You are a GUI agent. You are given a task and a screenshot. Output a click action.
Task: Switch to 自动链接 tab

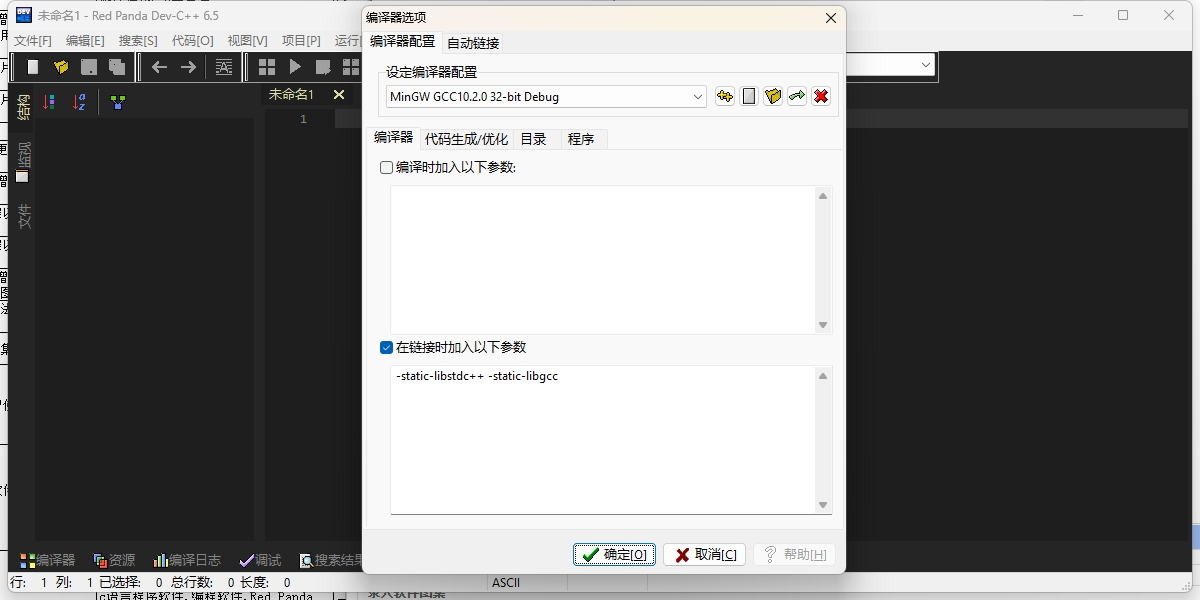pos(473,42)
